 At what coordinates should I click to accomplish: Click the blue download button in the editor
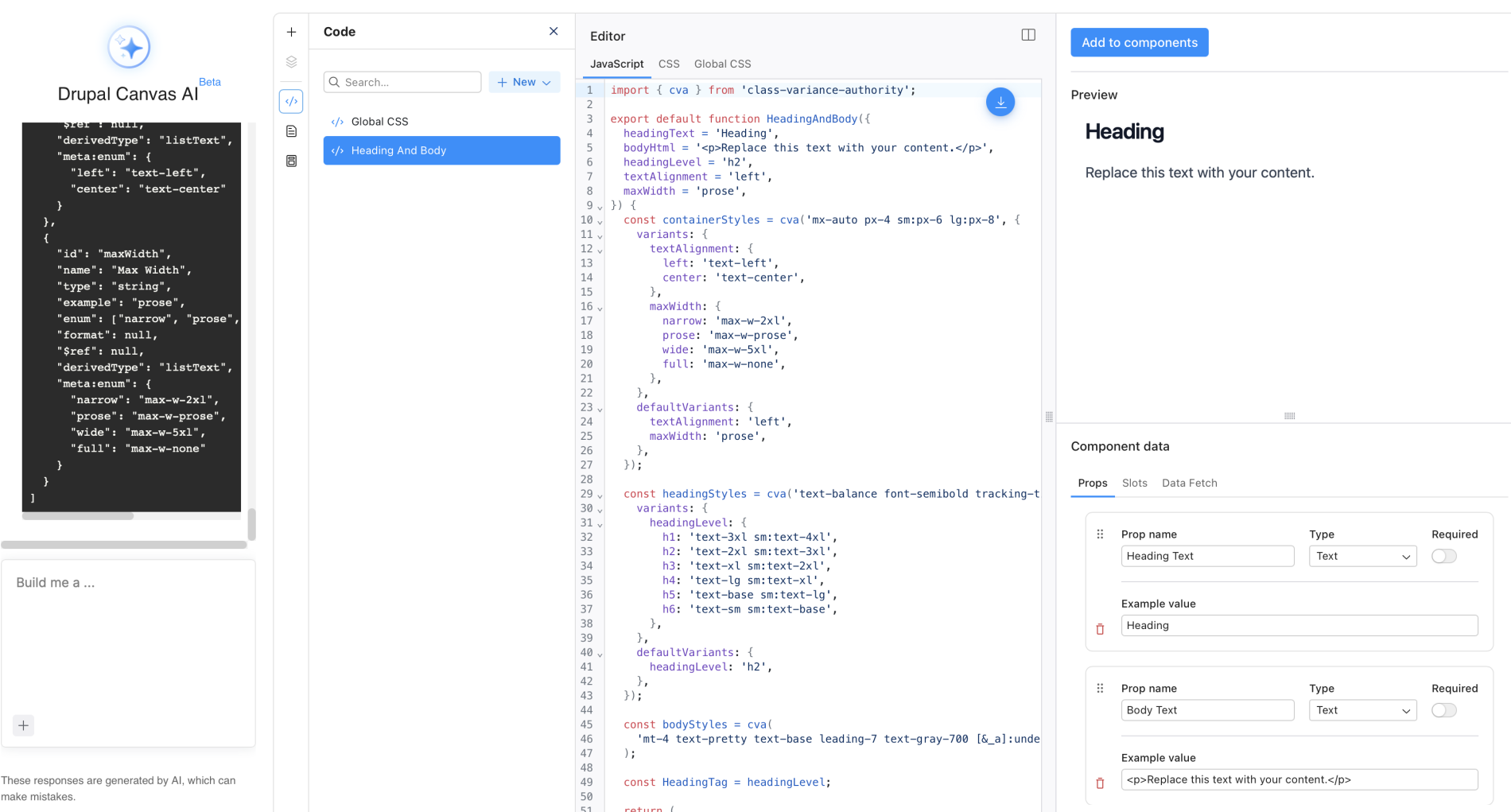pyautogui.click(x=1000, y=102)
